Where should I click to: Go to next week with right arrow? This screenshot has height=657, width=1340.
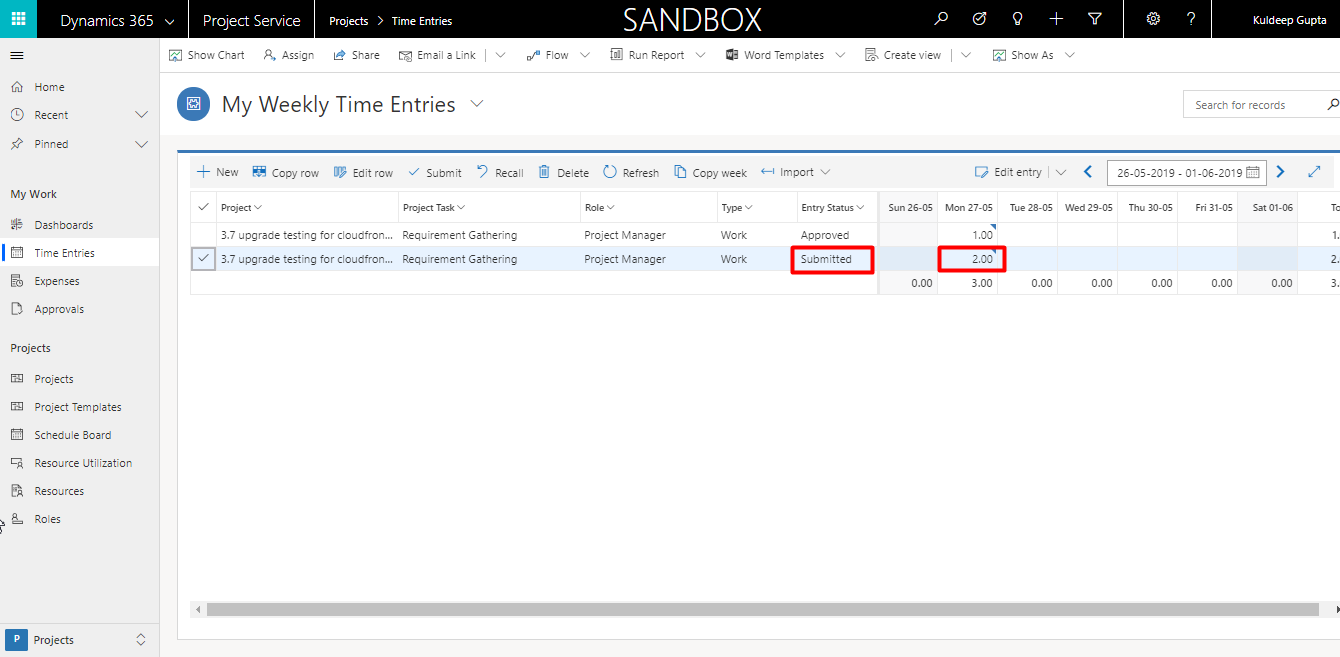(x=1281, y=172)
